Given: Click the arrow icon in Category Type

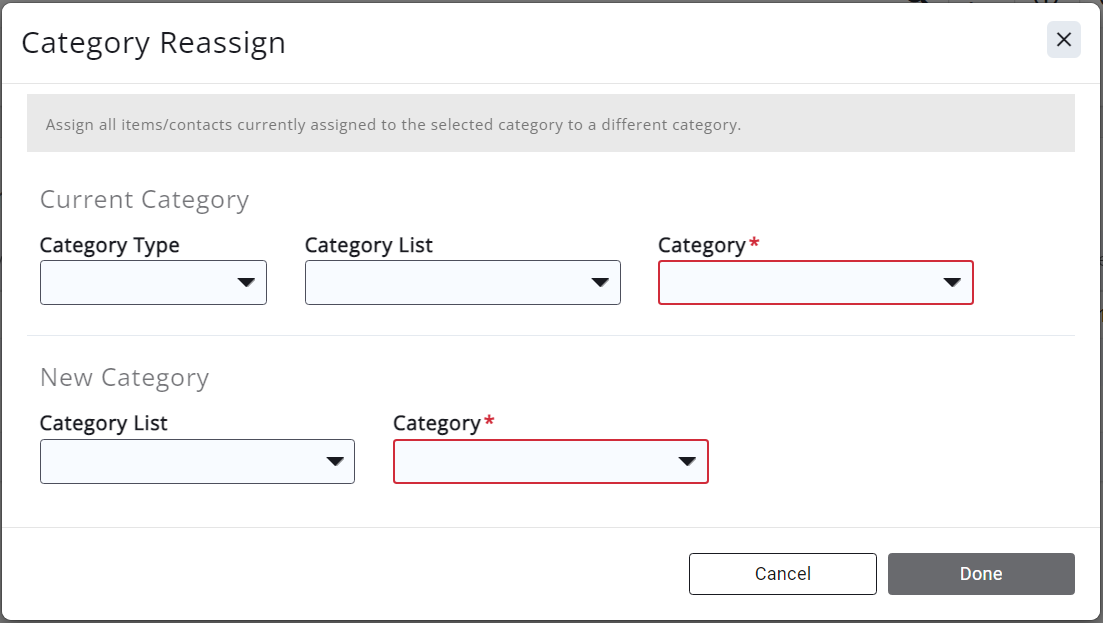Looking at the screenshot, I should (247, 283).
